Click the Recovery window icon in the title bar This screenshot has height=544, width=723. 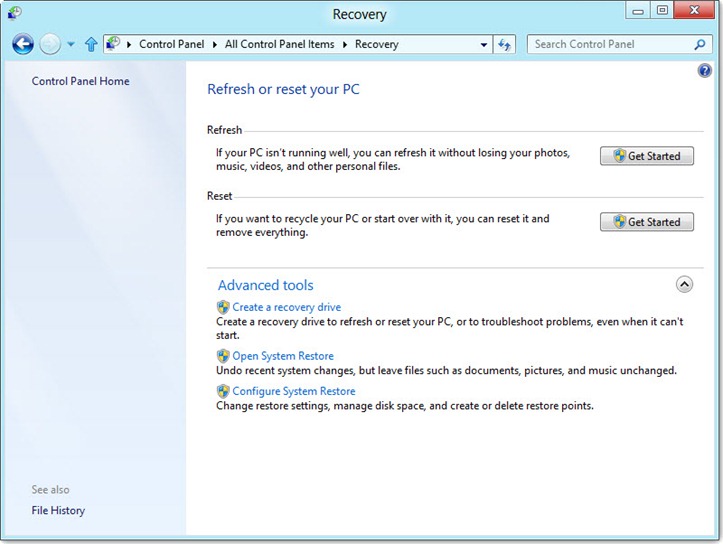[x=14, y=14]
